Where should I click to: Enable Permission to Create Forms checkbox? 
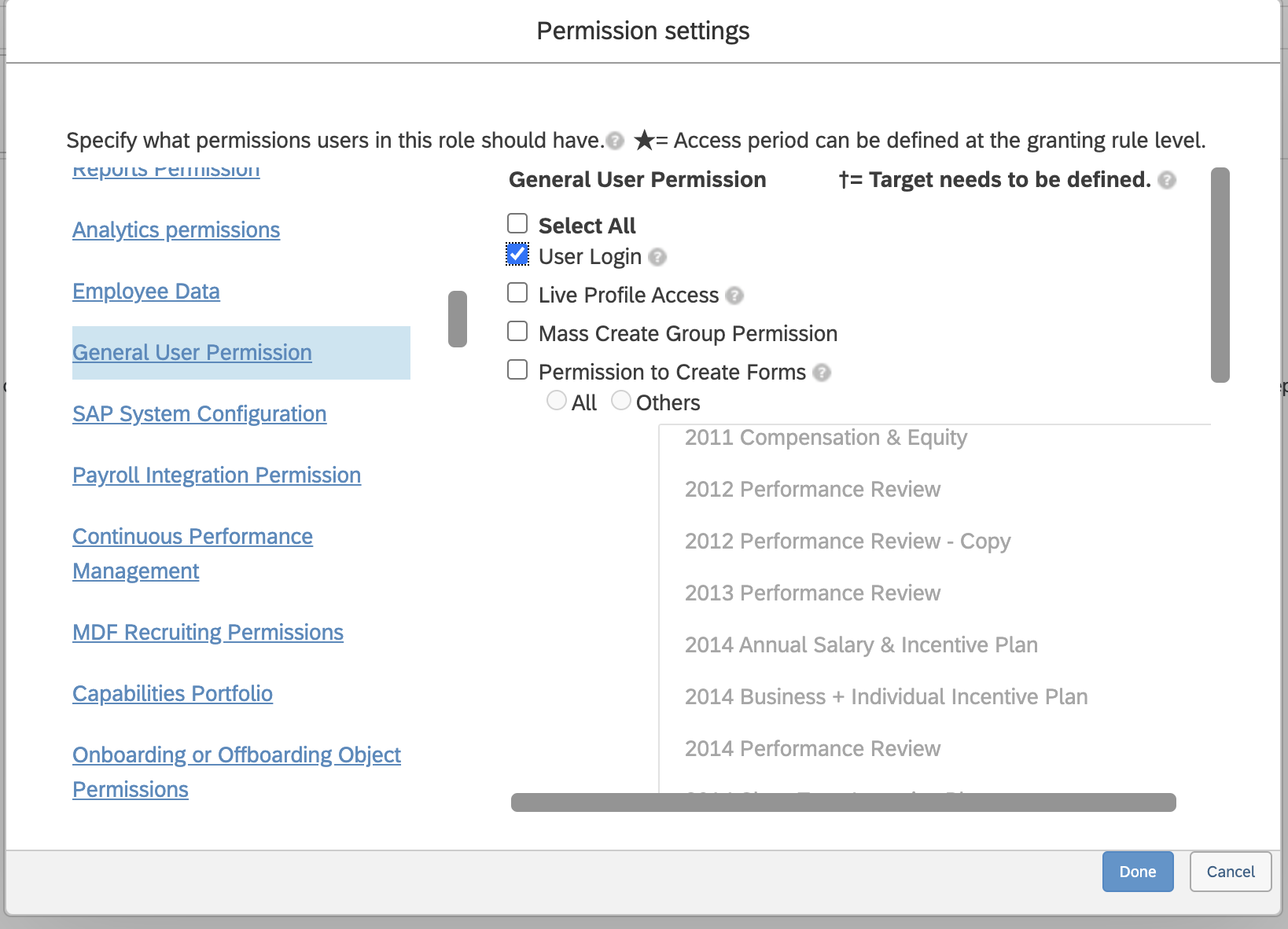pos(517,370)
